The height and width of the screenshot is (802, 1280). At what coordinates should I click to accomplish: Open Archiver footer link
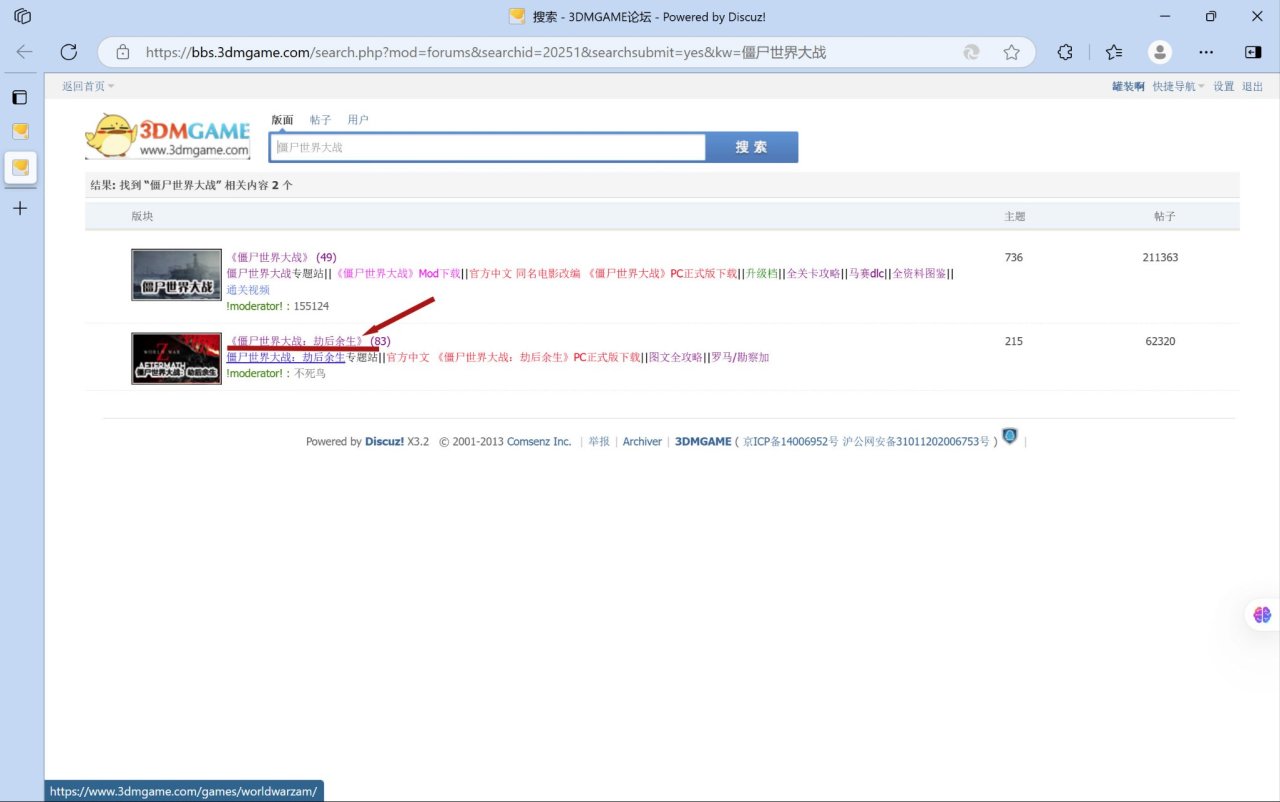(642, 441)
